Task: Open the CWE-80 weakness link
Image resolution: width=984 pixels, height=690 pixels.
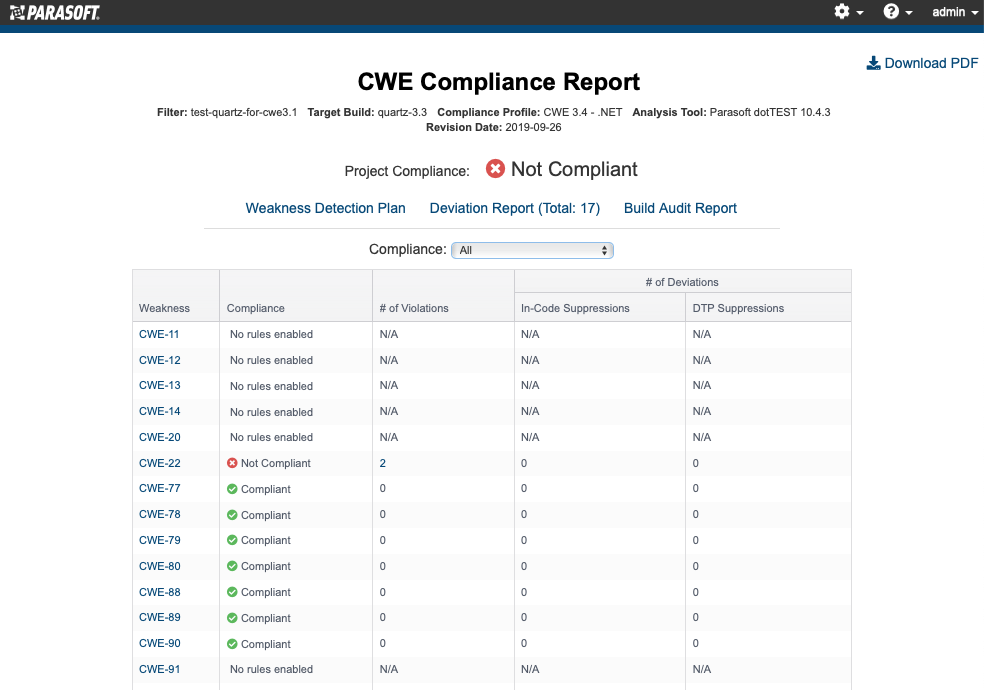Action: [159, 566]
